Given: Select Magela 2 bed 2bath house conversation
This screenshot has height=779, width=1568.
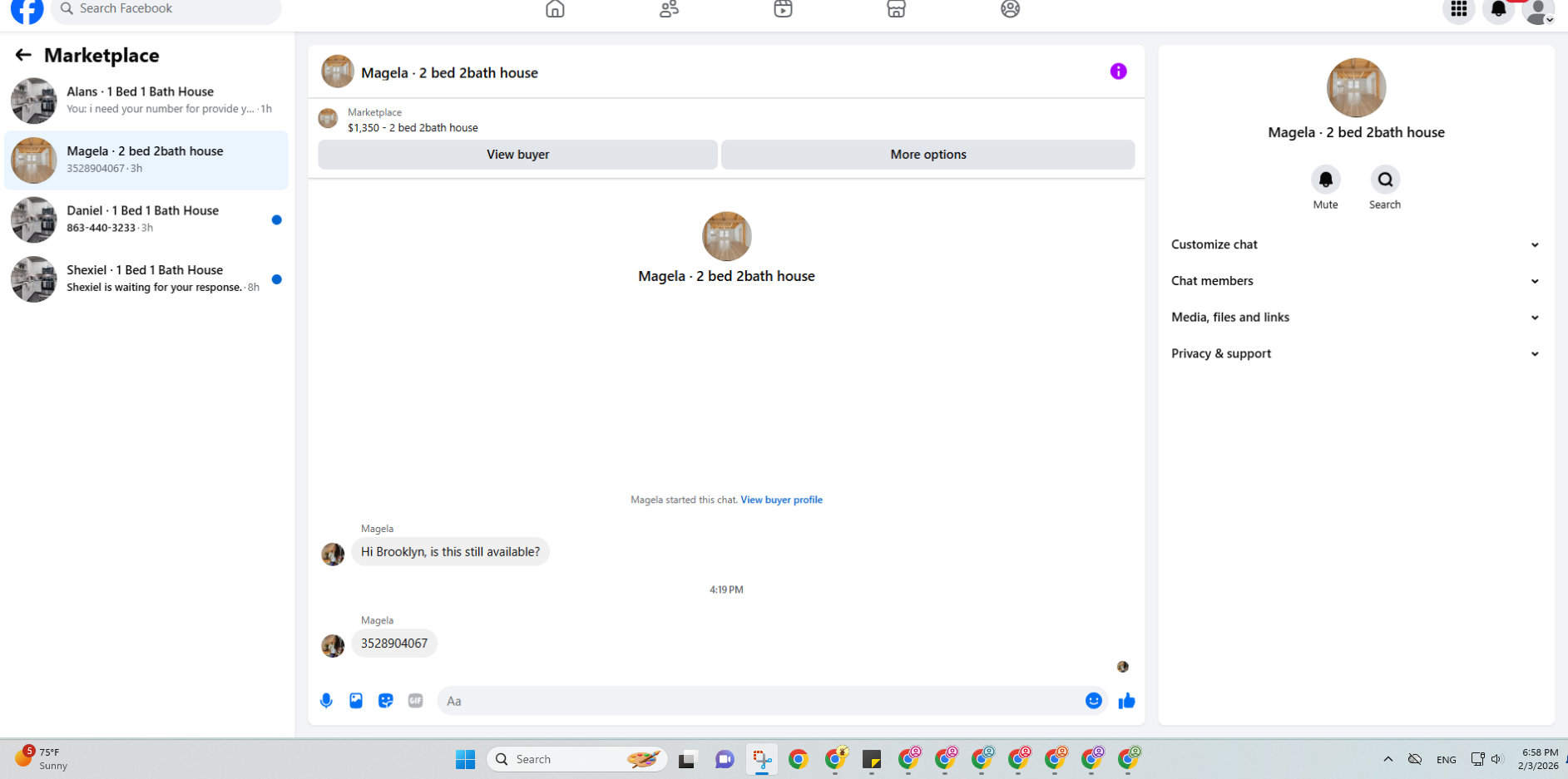Looking at the screenshot, I should coord(146,160).
